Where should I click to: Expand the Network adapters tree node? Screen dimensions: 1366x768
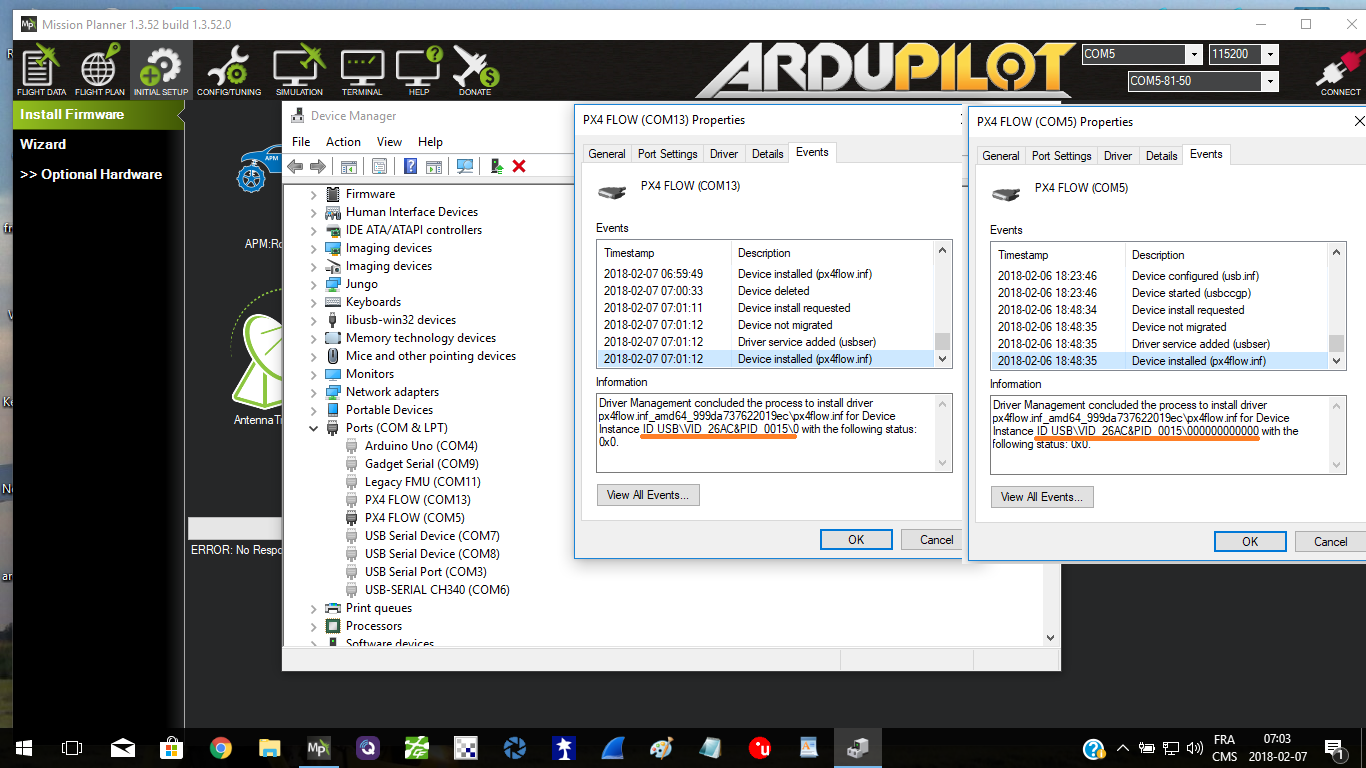click(314, 391)
